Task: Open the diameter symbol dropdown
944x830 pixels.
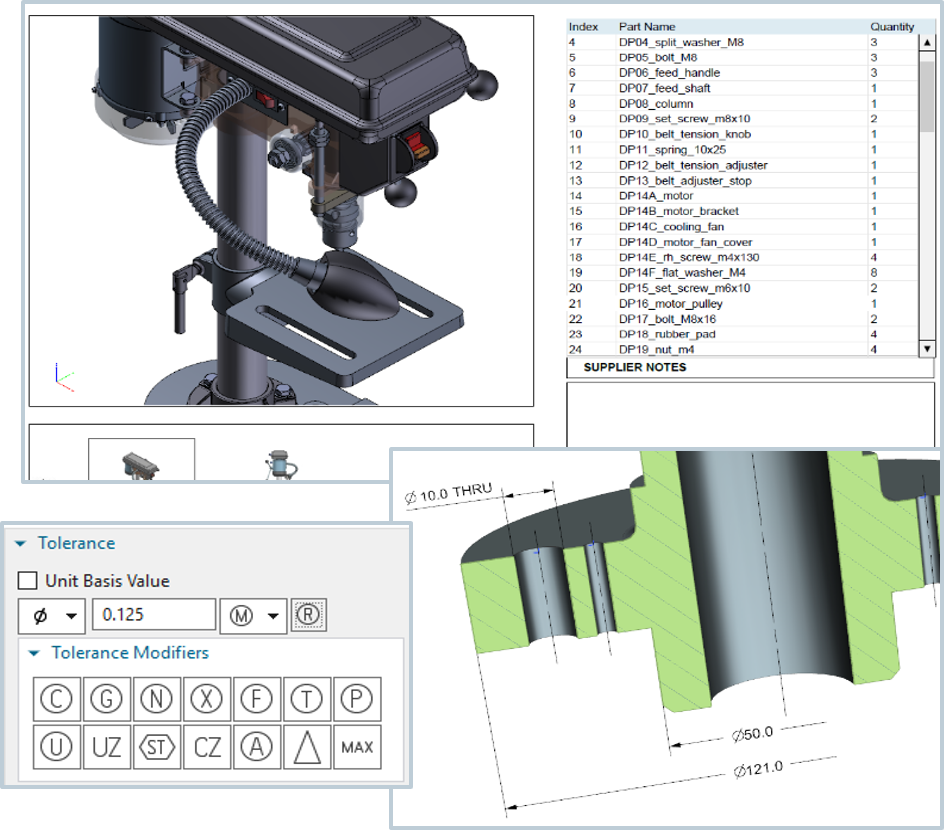Action: 52,616
